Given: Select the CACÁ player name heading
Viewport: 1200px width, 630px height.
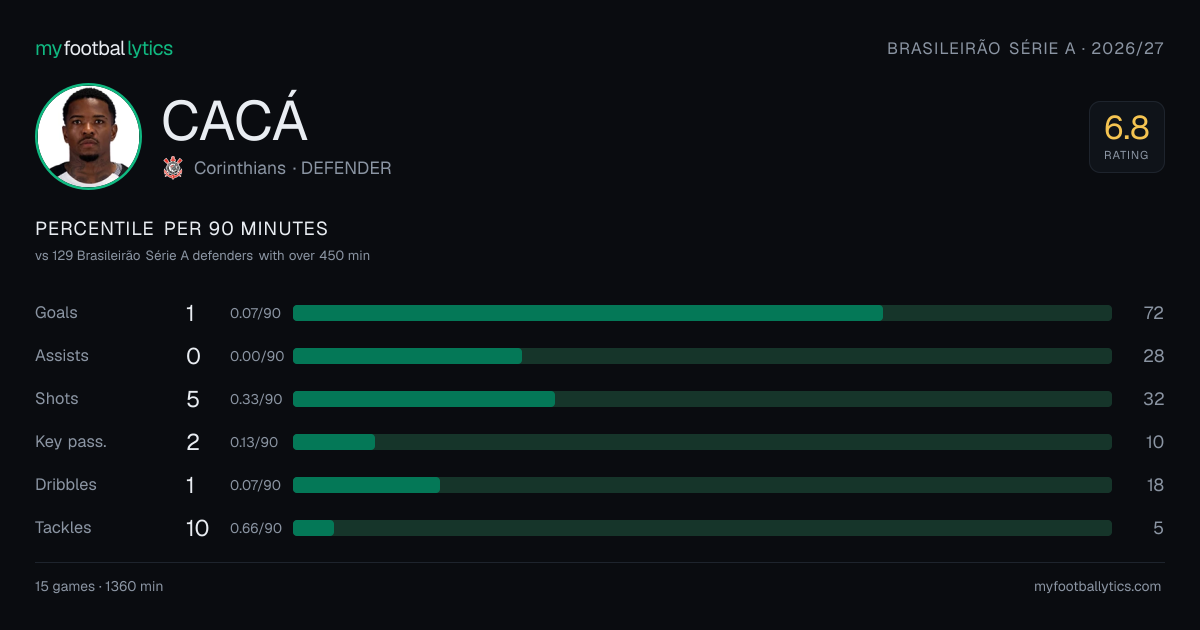Looking at the screenshot, I should click(x=234, y=121).
